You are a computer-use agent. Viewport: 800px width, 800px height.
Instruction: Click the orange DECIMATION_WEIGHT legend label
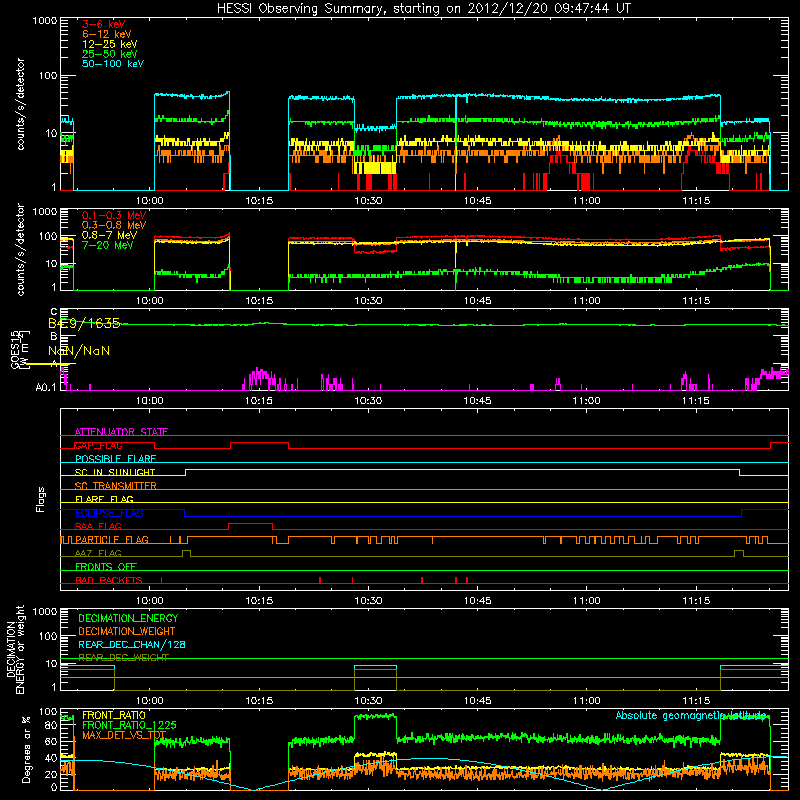pyautogui.click(x=127, y=631)
